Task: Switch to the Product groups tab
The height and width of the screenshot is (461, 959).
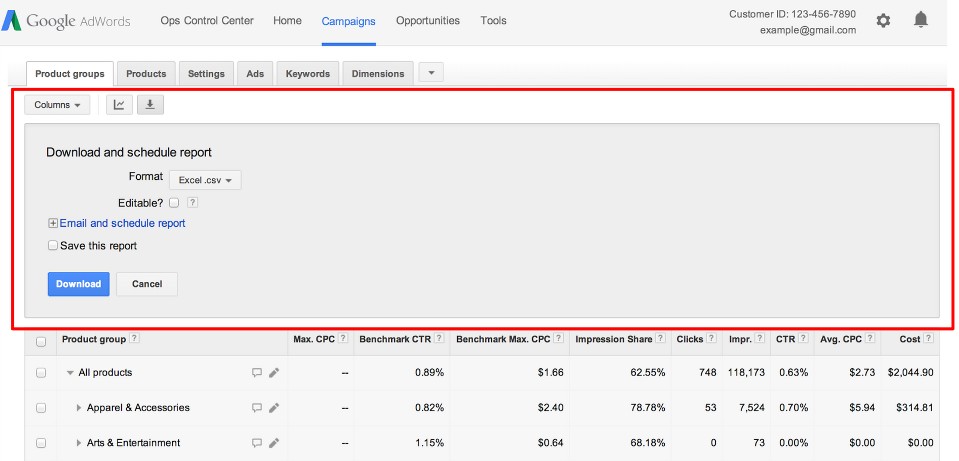Action: [70, 74]
